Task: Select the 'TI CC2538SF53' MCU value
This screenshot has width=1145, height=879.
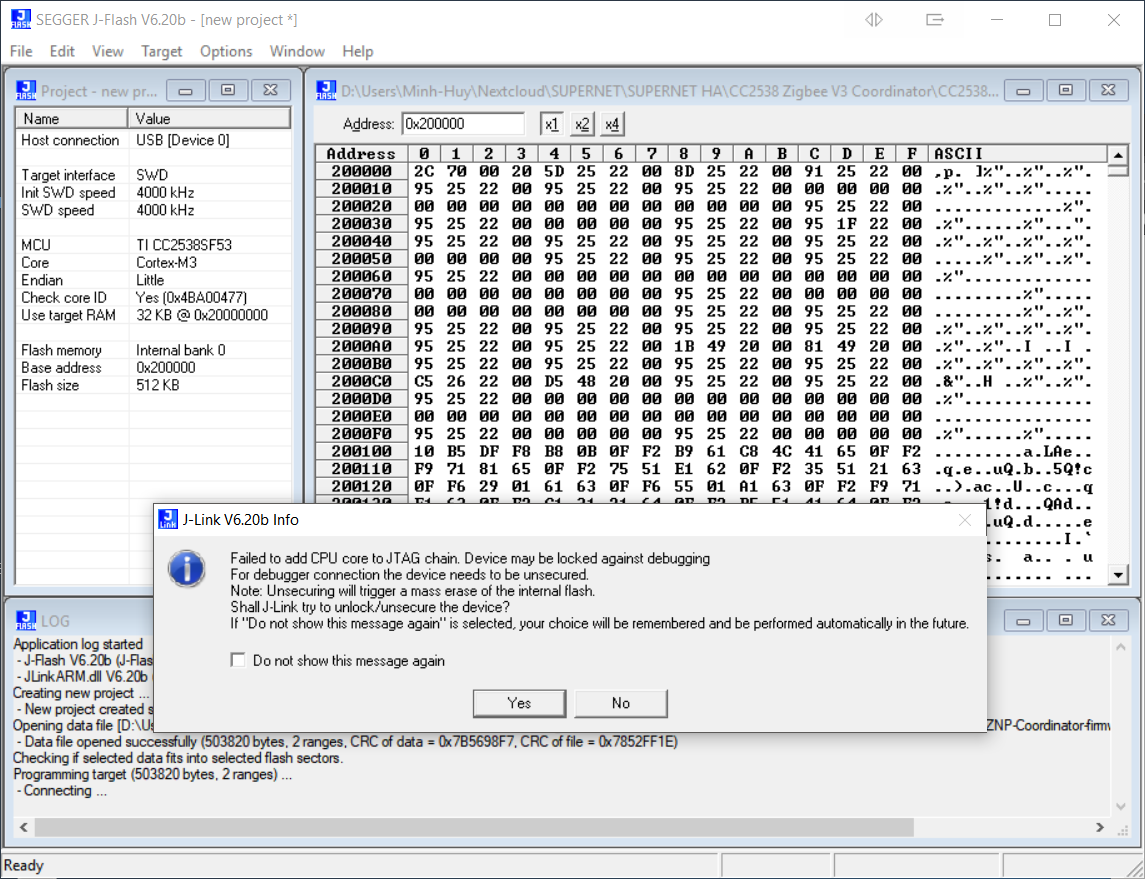Action: pos(184,245)
